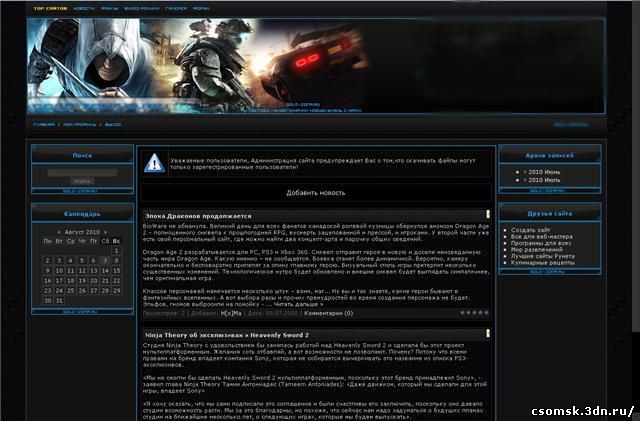
Task: Select day 26 in the calendar
Action: point(82,290)
